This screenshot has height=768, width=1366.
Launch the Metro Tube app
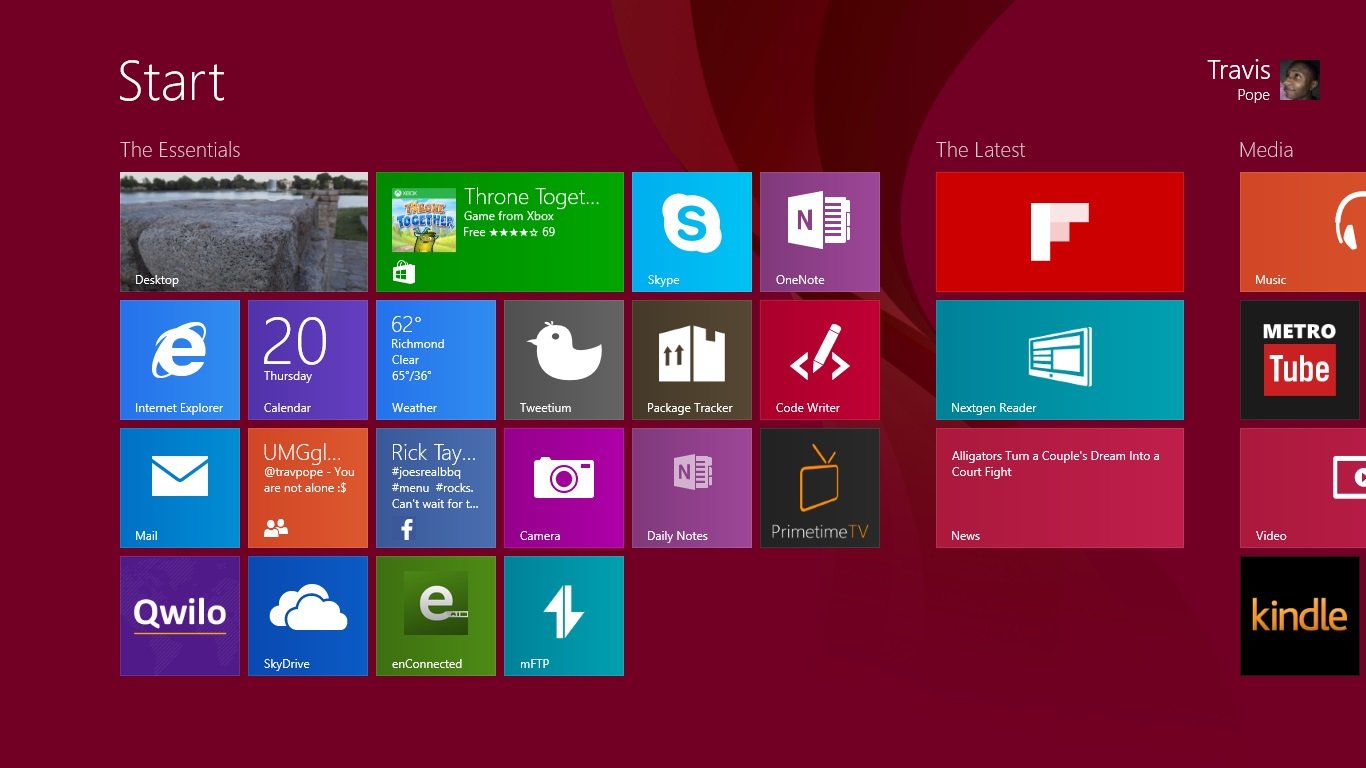tap(1300, 360)
